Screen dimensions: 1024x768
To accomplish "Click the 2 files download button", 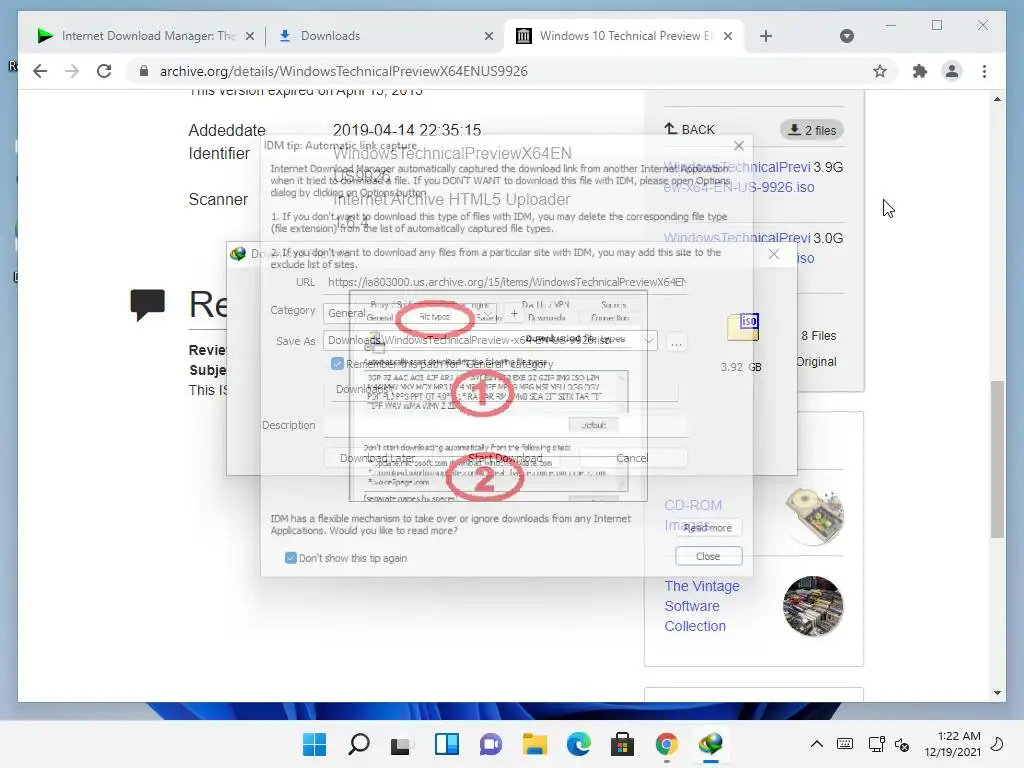I will (812, 130).
